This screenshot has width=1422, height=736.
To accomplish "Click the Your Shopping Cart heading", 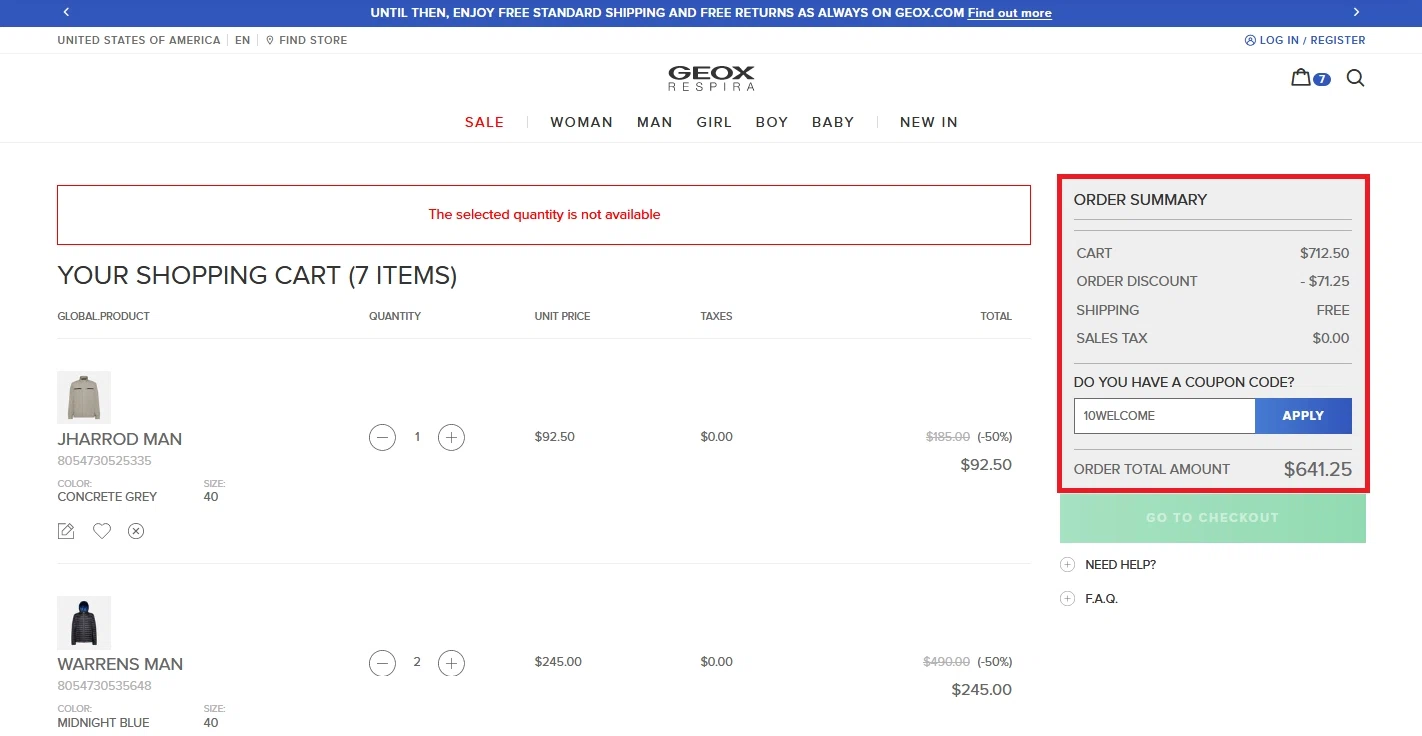I will pos(257,276).
